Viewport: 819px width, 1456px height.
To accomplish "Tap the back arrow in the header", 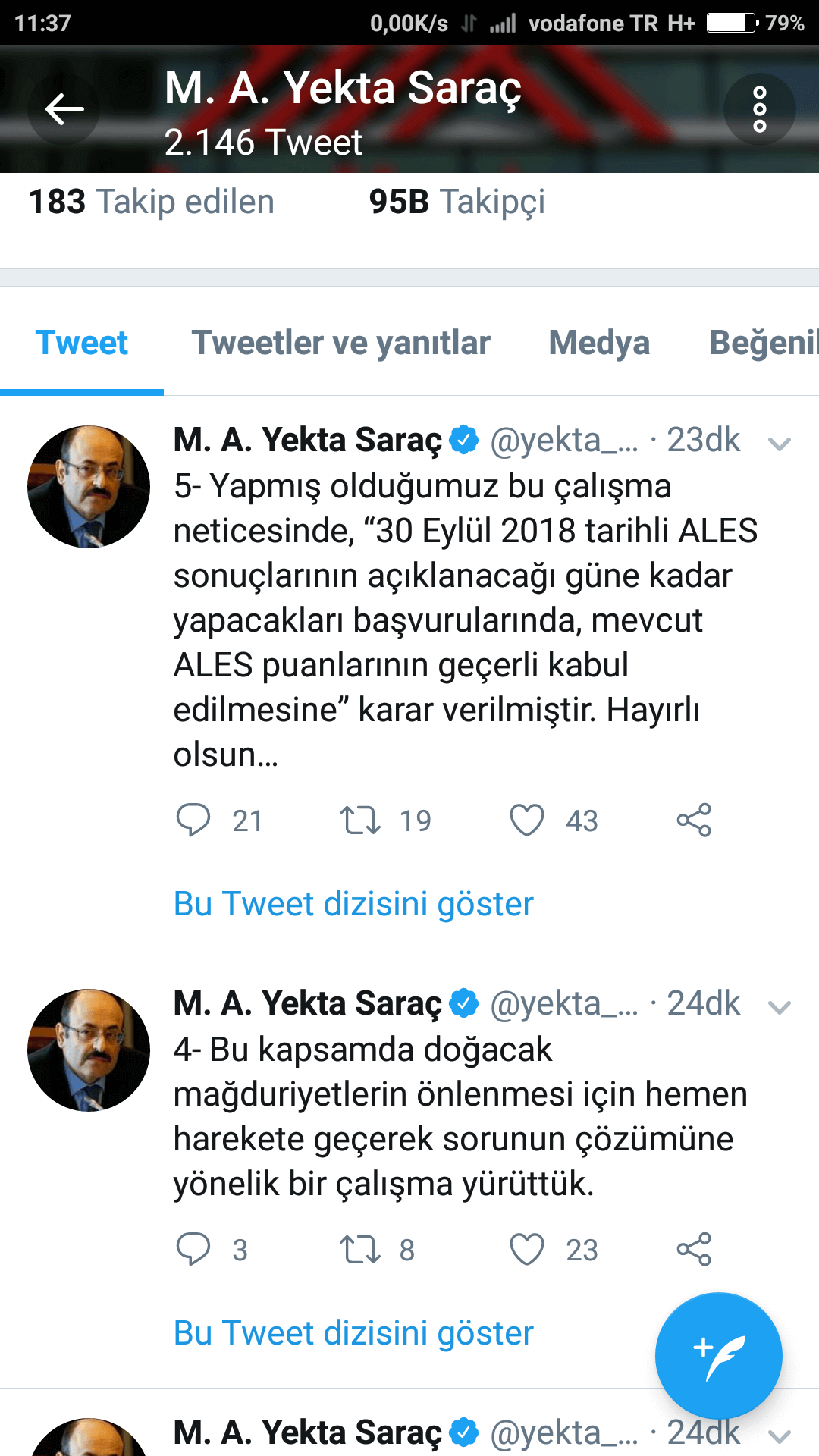I will (64, 110).
